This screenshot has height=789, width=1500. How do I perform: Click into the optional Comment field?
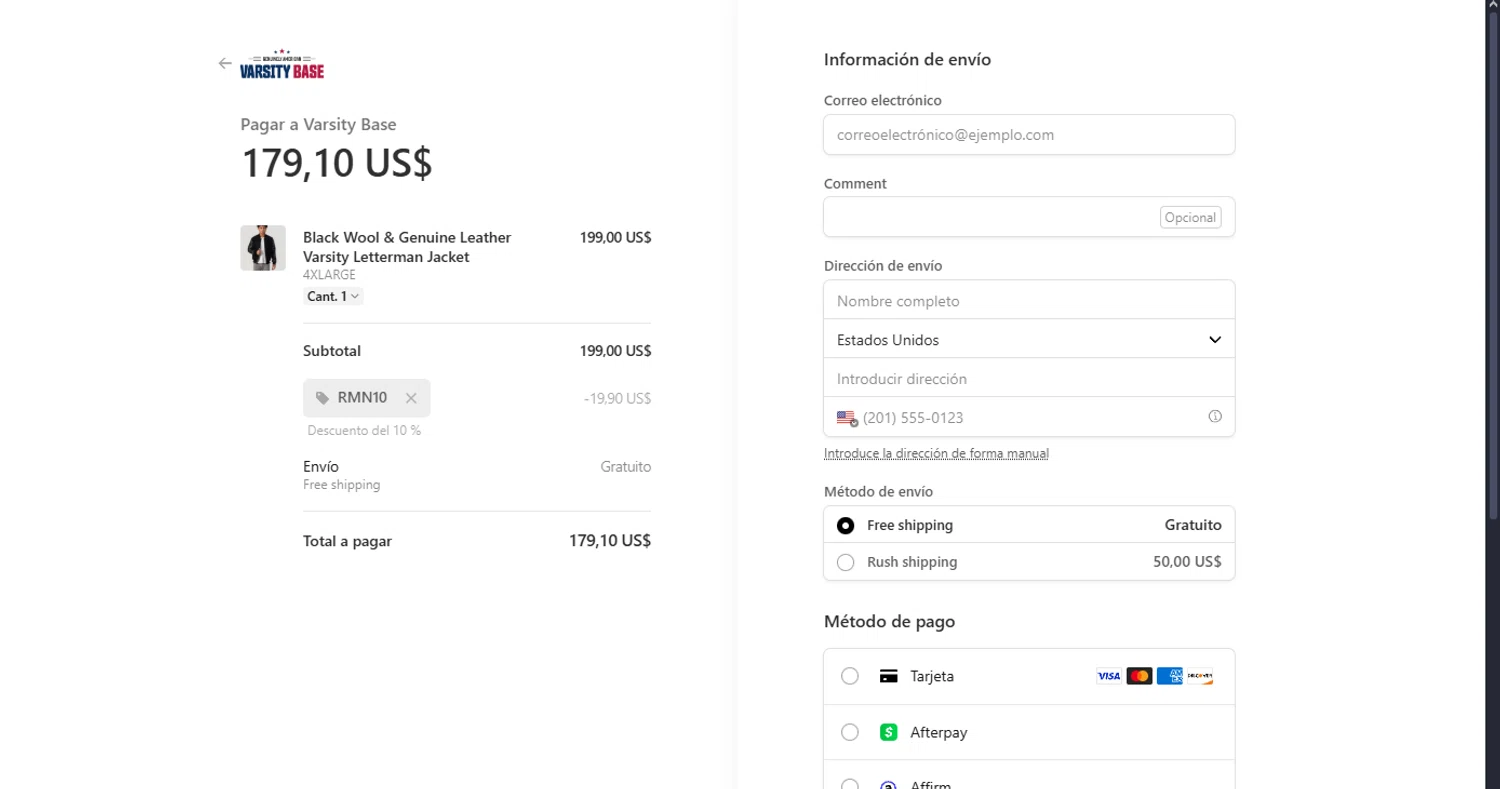[x=1029, y=217]
